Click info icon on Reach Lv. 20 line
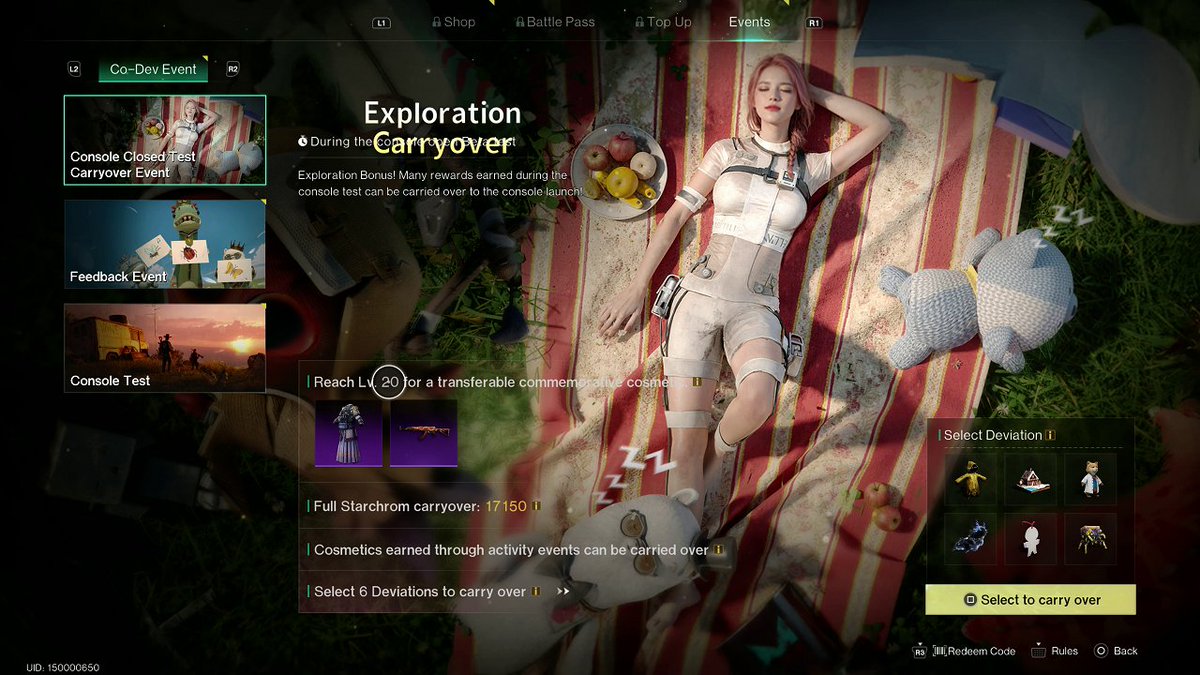Viewport: 1200px width, 675px height. pyautogui.click(x=697, y=382)
